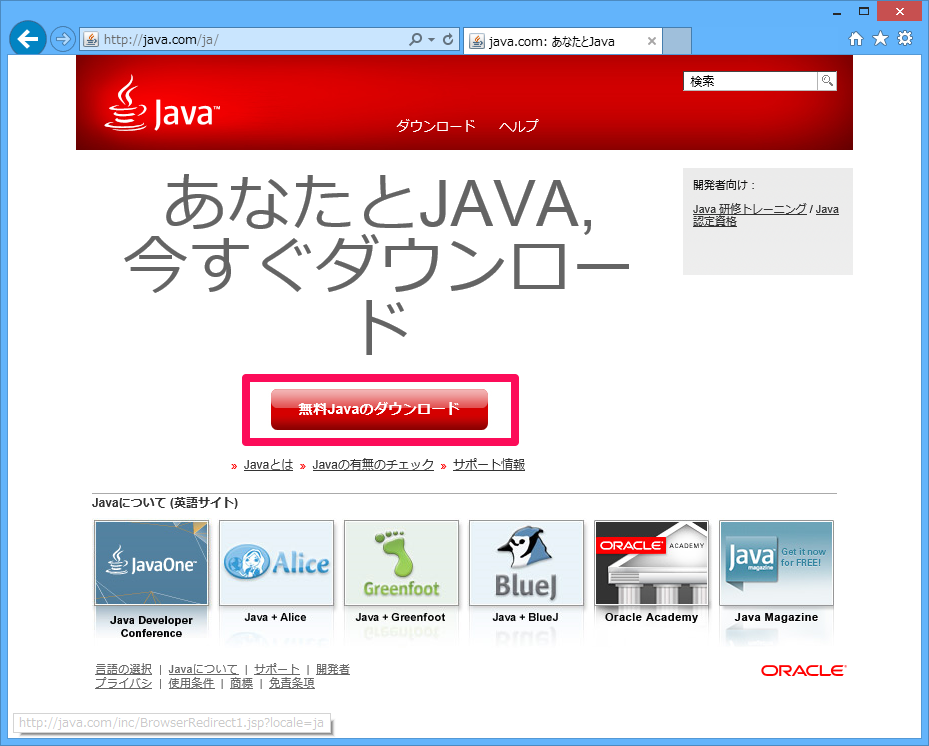Select ダウンロード in header navigation

tap(436, 126)
